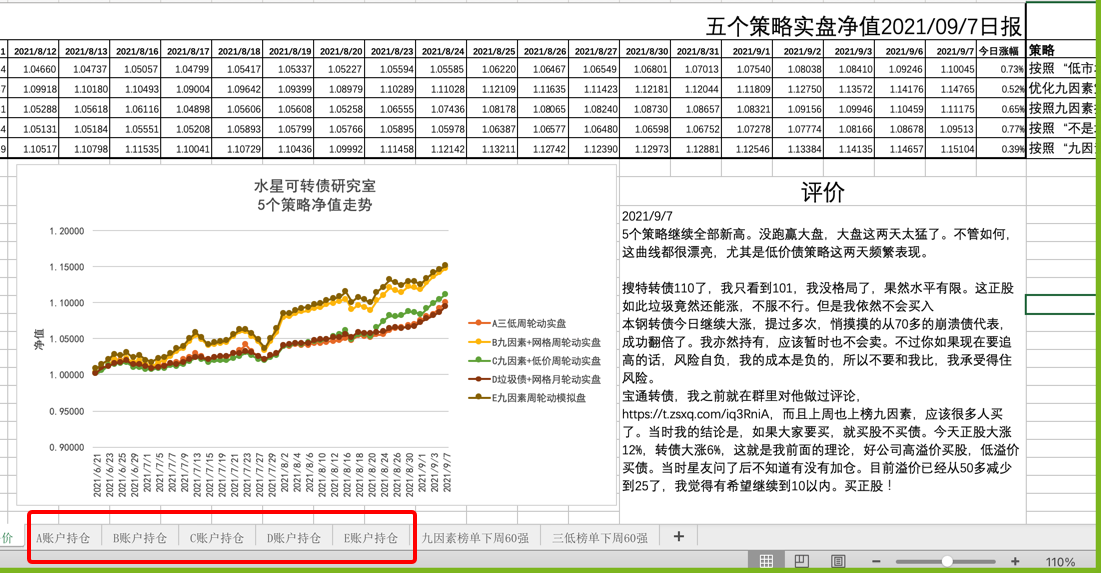This screenshot has height=574, width=1101.
Task: Select chart title 水星可转债研究室
Action: (x=314, y=187)
